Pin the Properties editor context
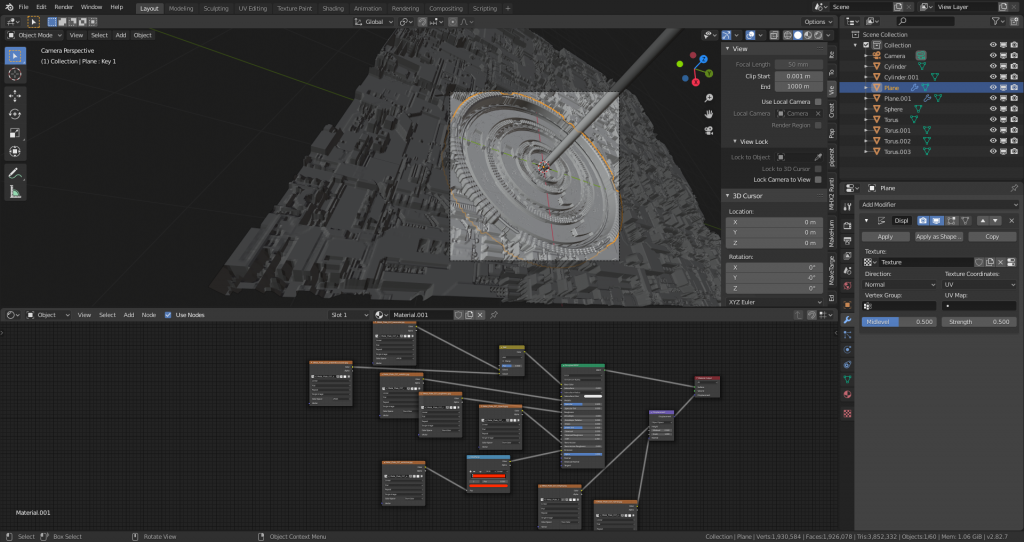Screen dimensions: 1024x542 (x=1014, y=188)
